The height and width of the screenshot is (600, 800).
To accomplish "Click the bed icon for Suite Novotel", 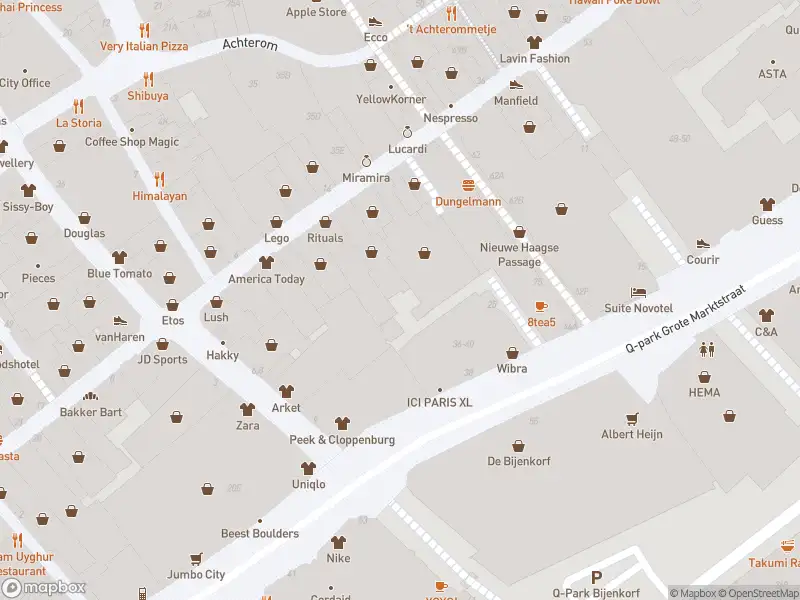I will pos(638,292).
